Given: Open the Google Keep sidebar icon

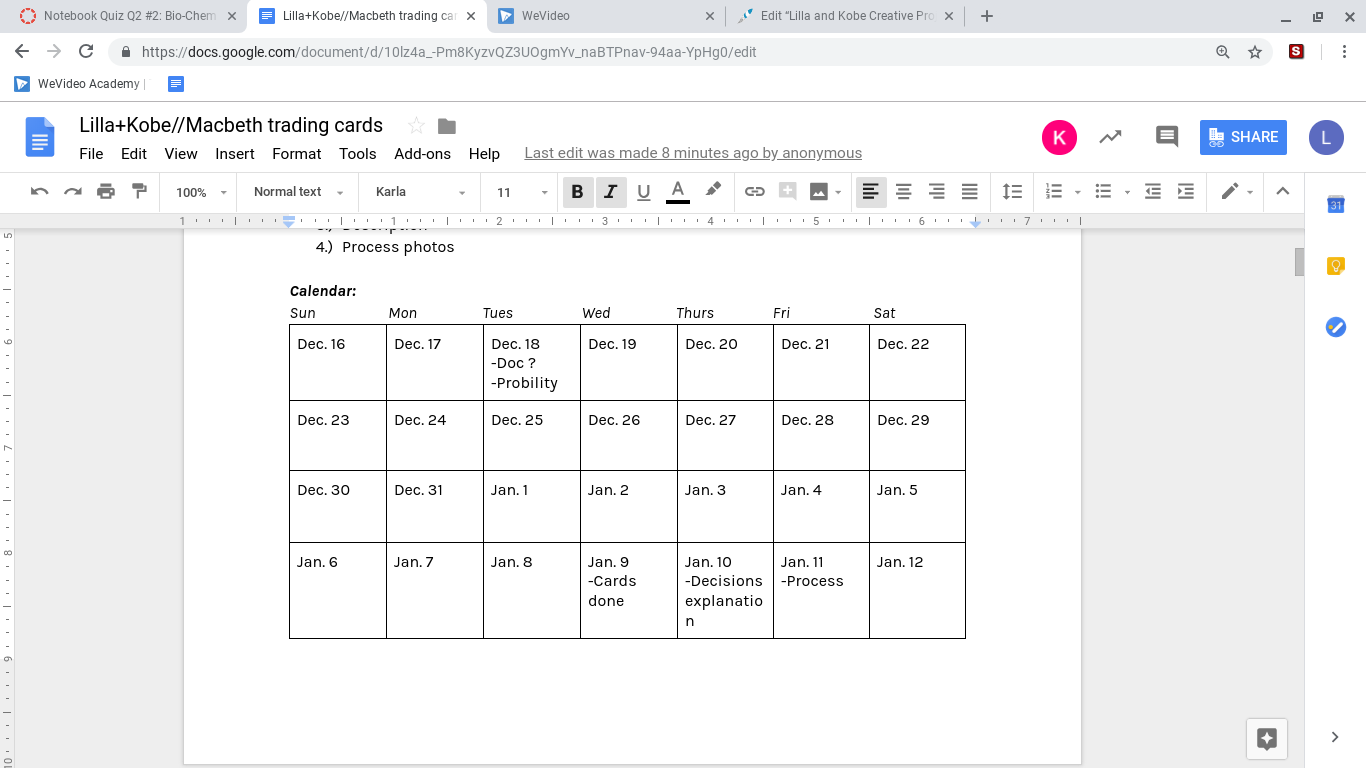Looking at the screenshot, I should coord(1335,266).
